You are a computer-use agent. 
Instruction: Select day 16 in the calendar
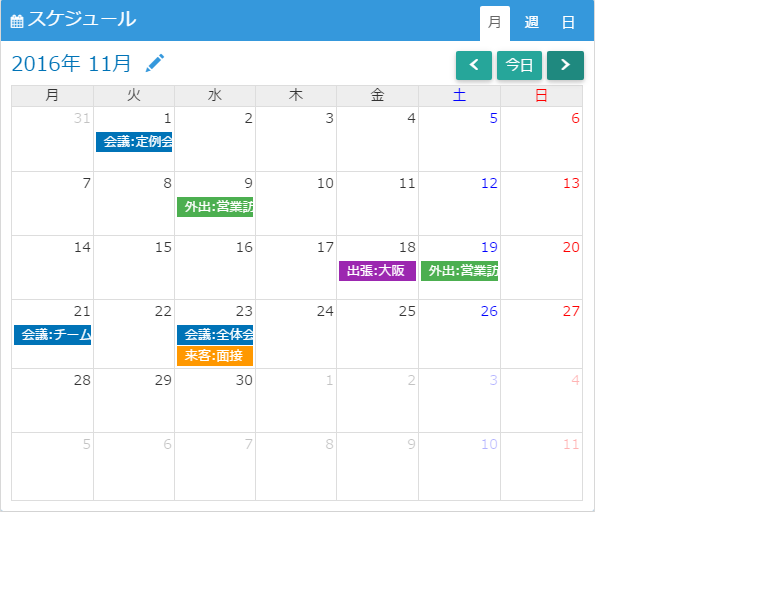coord(215,268)
